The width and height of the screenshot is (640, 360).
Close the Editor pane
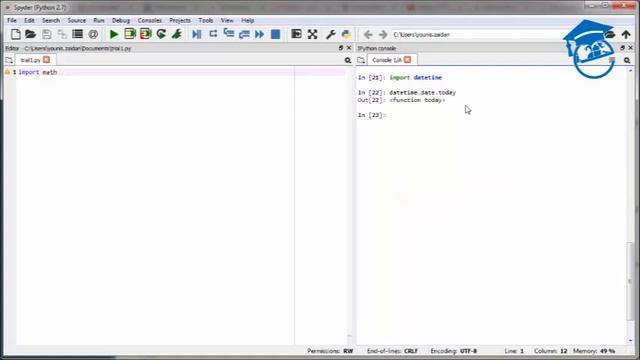(349, 48)
